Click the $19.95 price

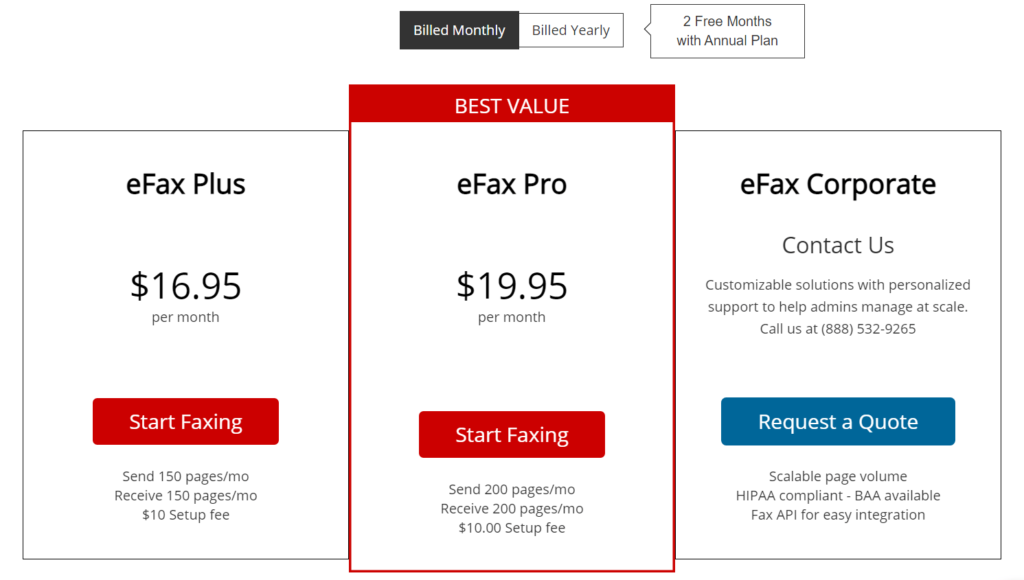tap(511, 285)
